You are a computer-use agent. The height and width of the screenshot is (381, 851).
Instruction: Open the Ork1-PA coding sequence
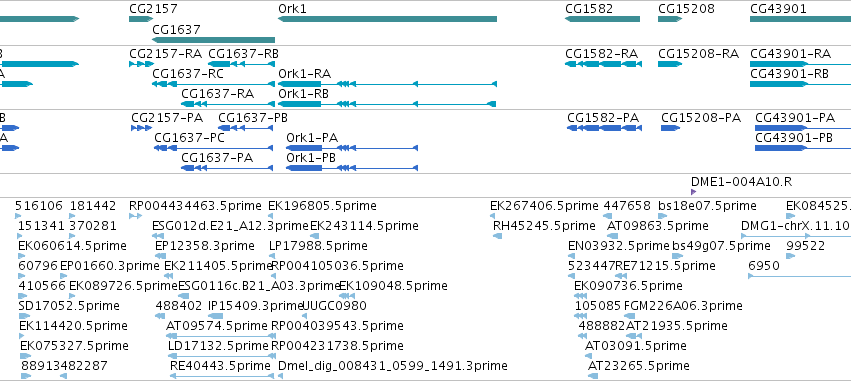[x=352, y=148]
